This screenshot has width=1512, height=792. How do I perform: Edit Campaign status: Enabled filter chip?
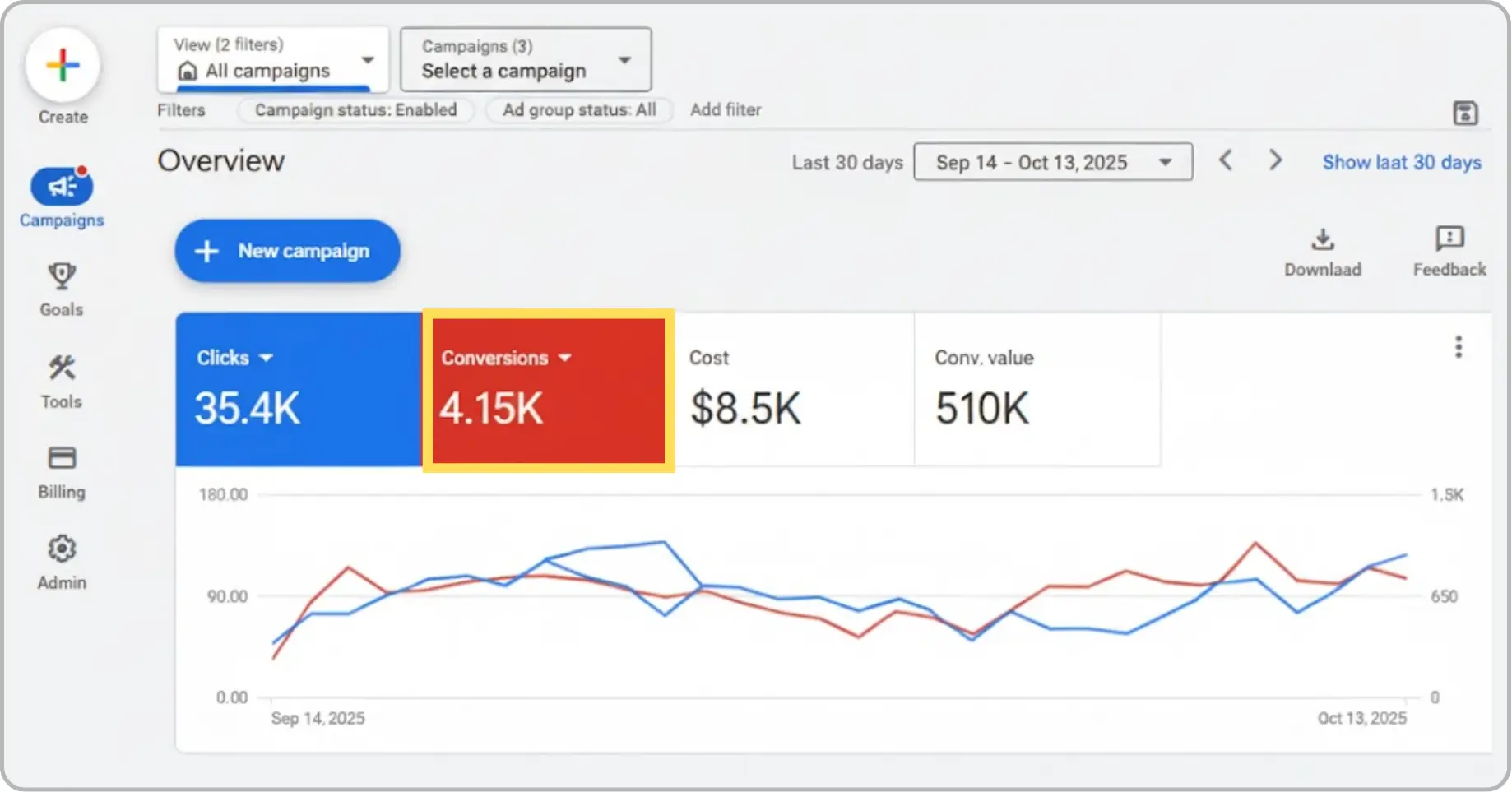pyautogui.click(x=355, y=110)
